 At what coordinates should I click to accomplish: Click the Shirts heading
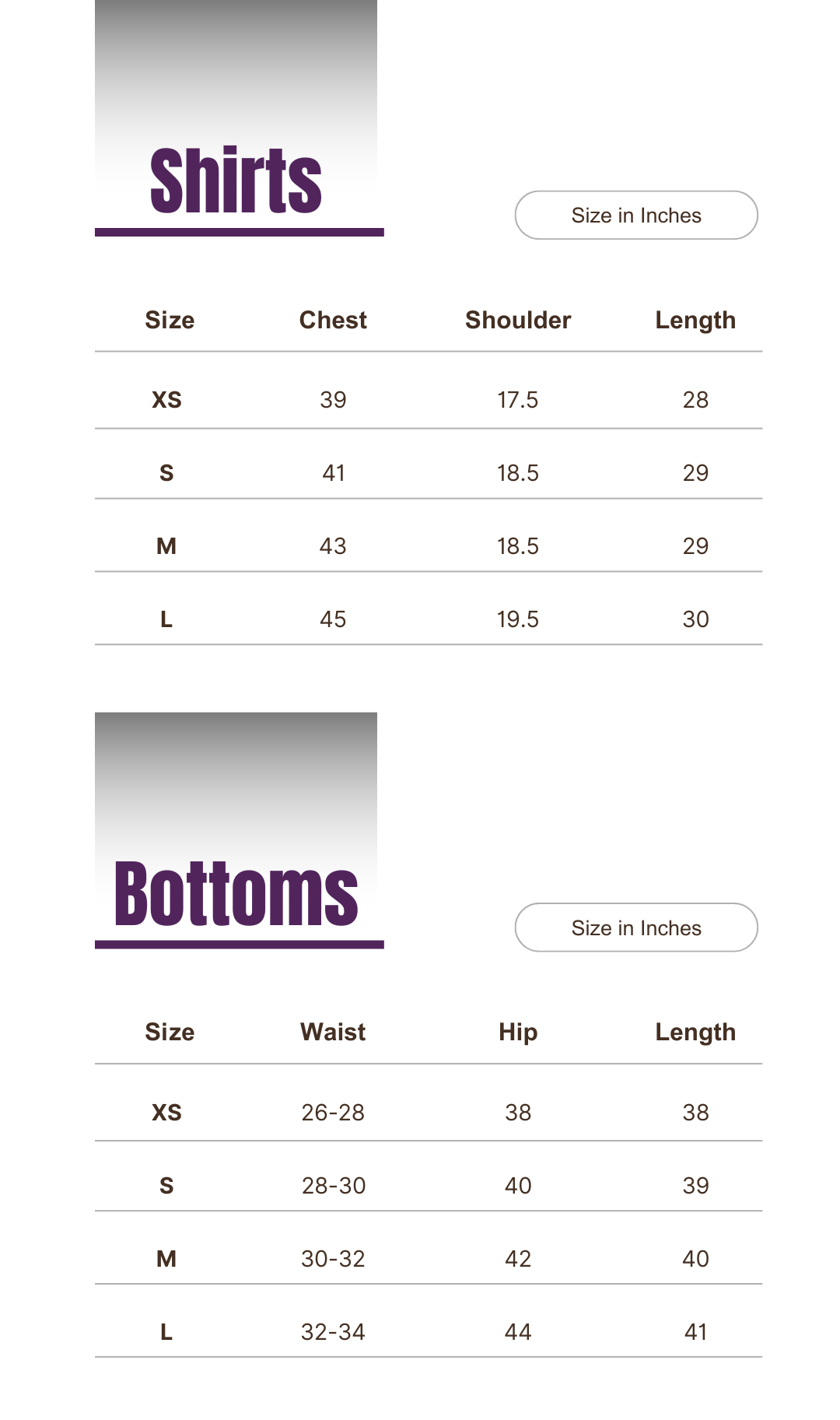tap(236, 181)
